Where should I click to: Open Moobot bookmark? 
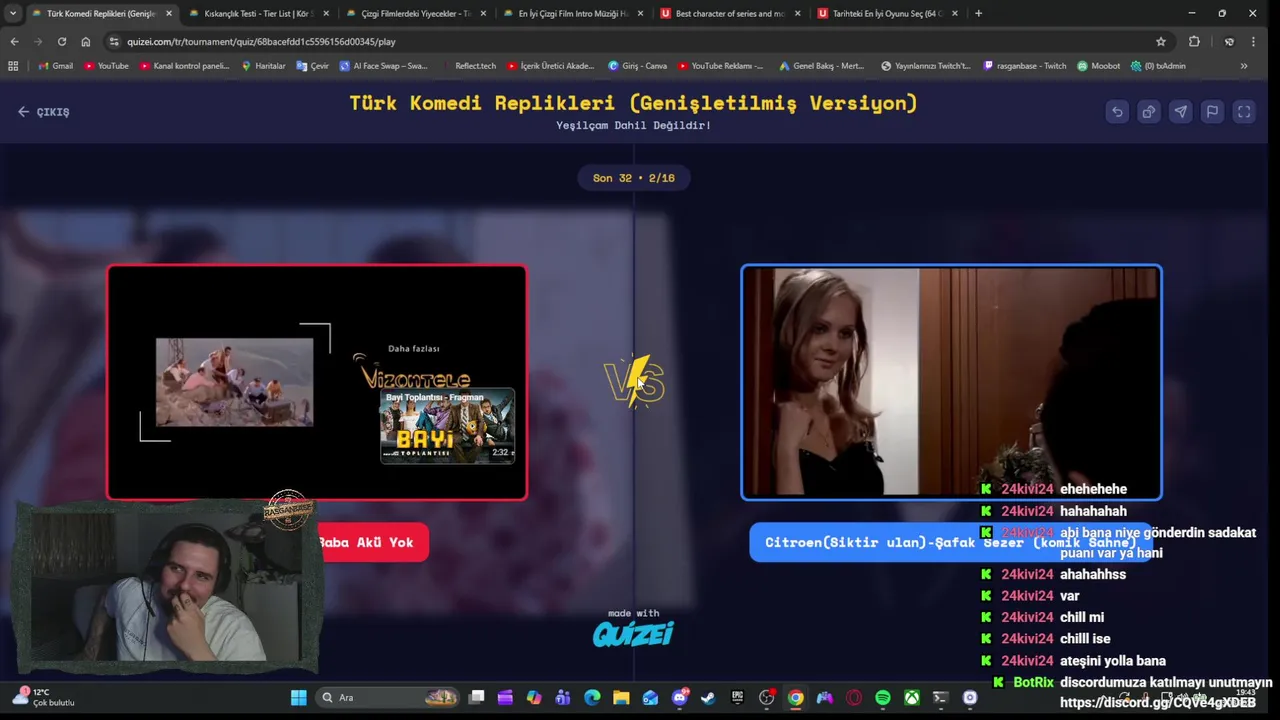[x=1099, y=66]
